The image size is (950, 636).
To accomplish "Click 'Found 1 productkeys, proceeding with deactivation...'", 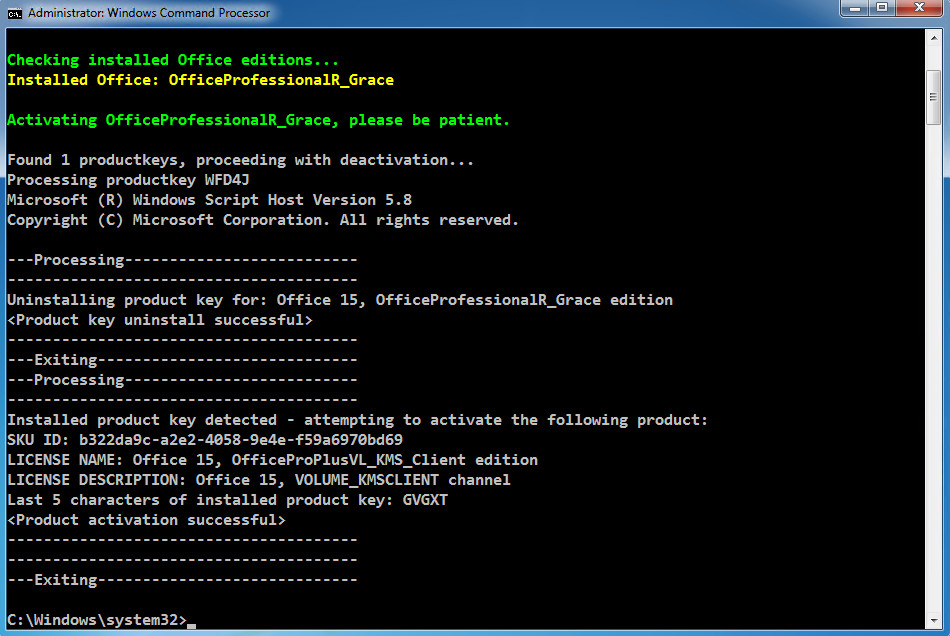I will click(x=241, y=160).
